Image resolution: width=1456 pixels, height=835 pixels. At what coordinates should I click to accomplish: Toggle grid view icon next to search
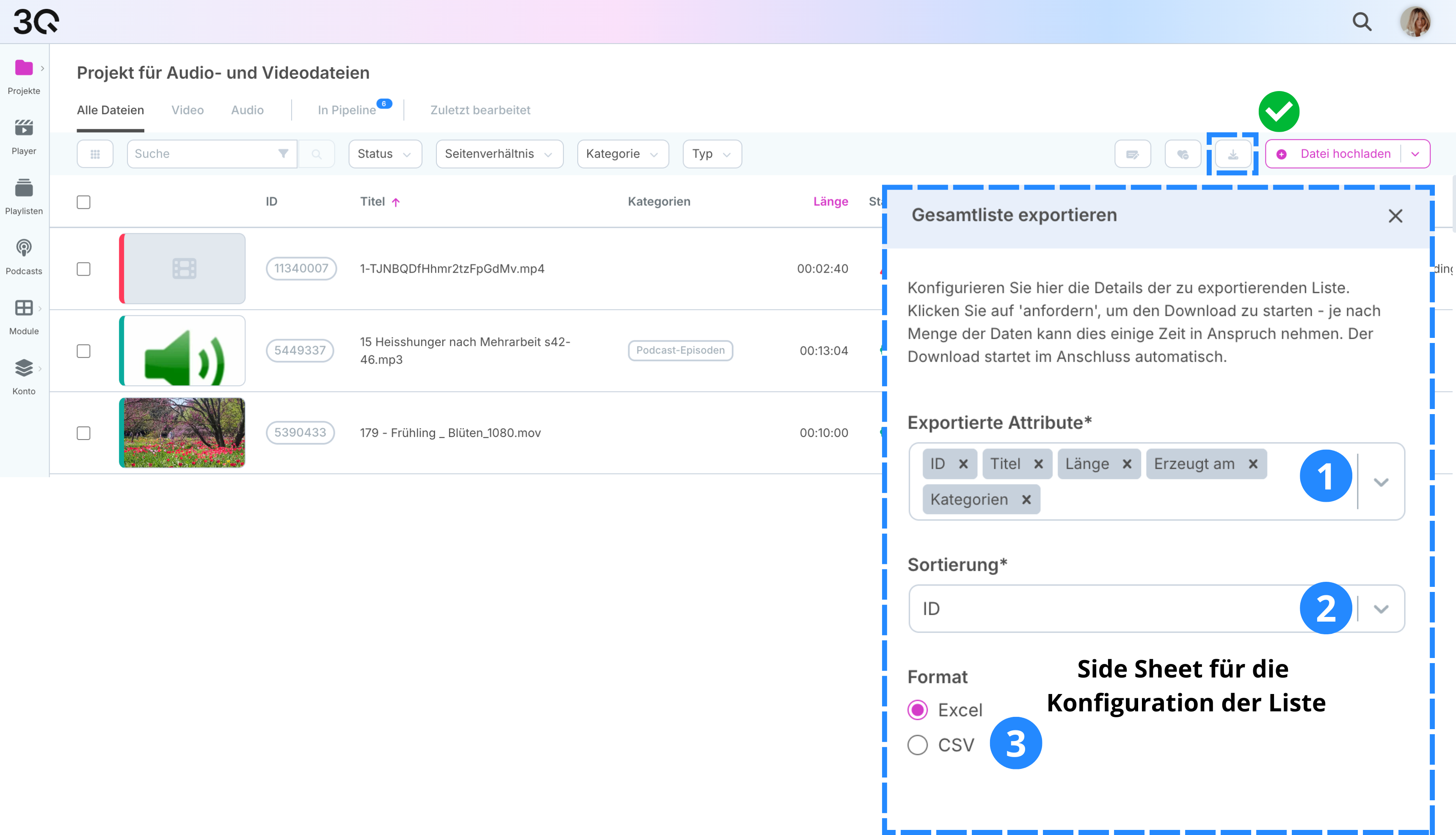tap(95, 154)
